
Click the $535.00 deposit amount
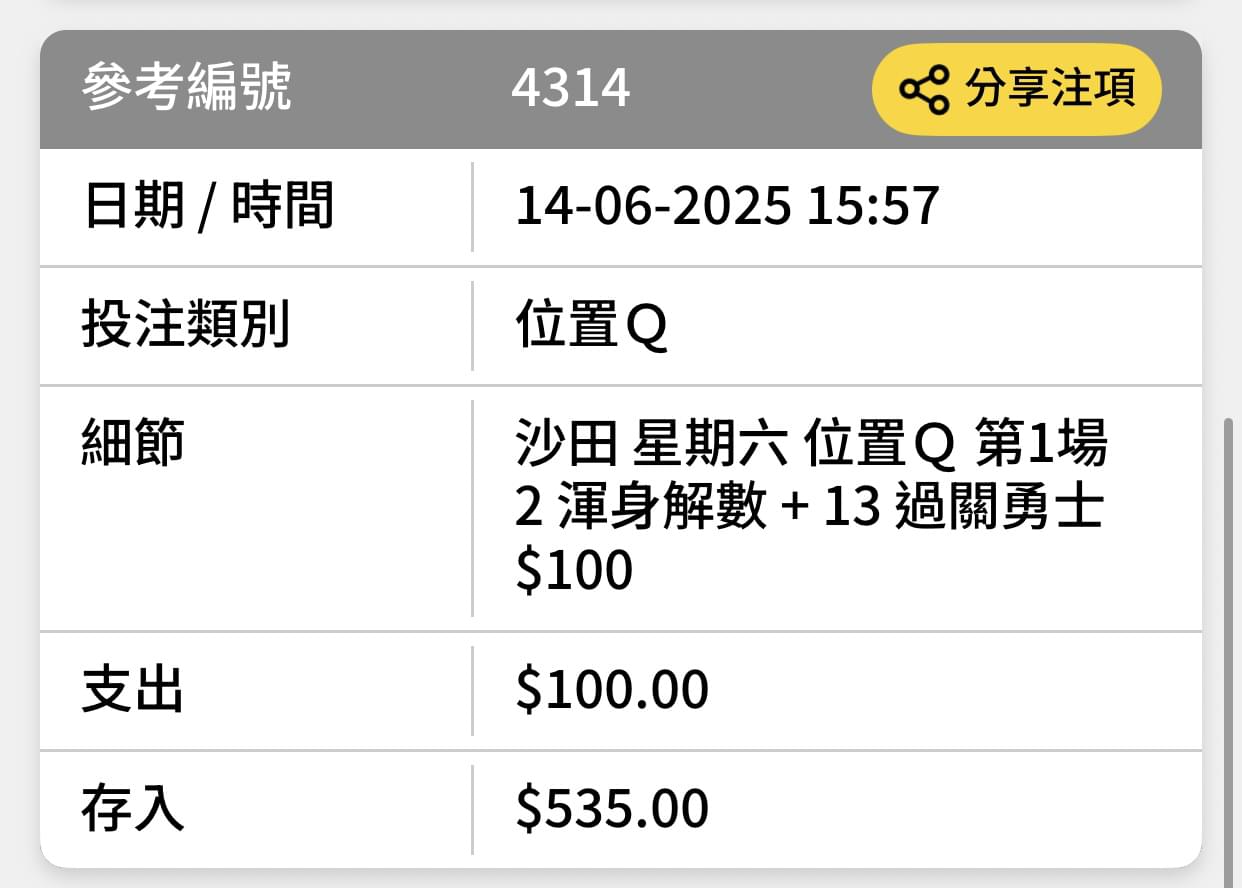612,809
